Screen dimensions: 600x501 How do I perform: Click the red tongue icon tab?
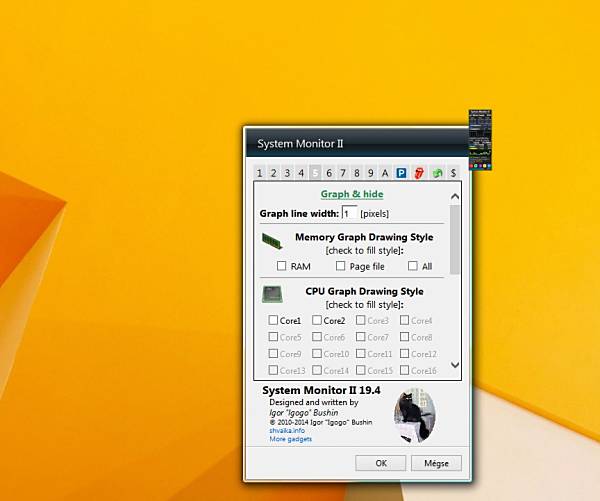419,173
